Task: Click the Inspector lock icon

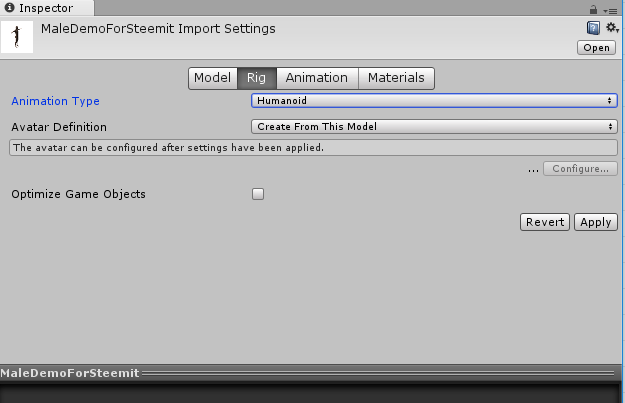Action: (594, 8)
